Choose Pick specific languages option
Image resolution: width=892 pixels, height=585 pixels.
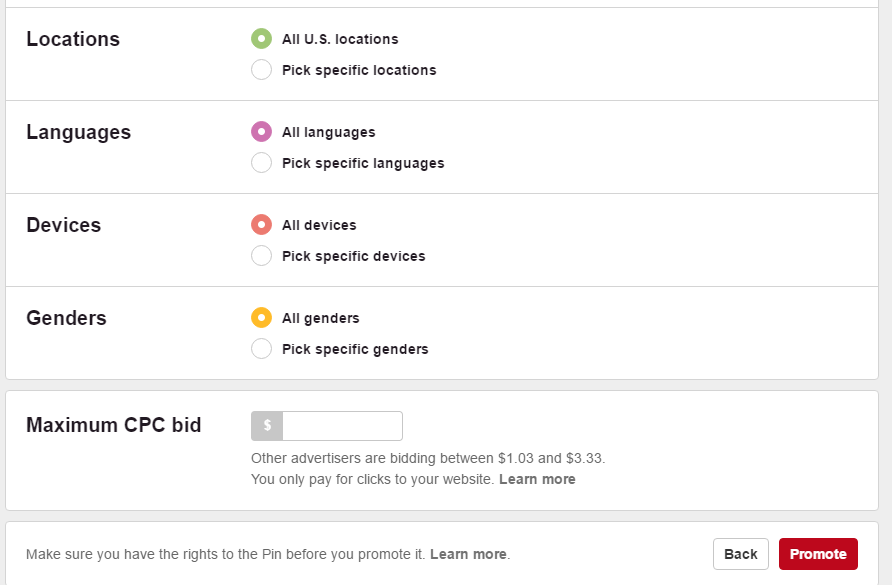point(261,163)
